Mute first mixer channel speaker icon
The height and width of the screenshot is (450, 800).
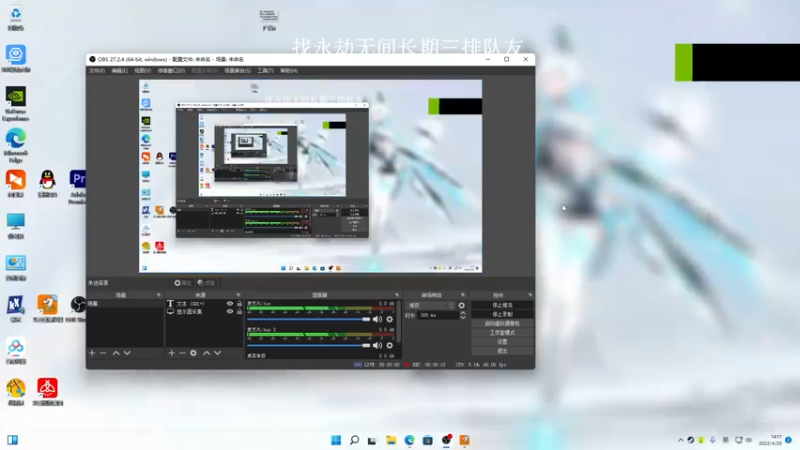377,319
